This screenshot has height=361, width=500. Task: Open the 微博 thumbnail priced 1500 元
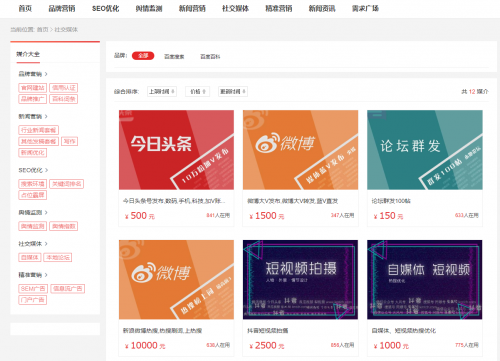pyautogui.click(x=300, y=150)
